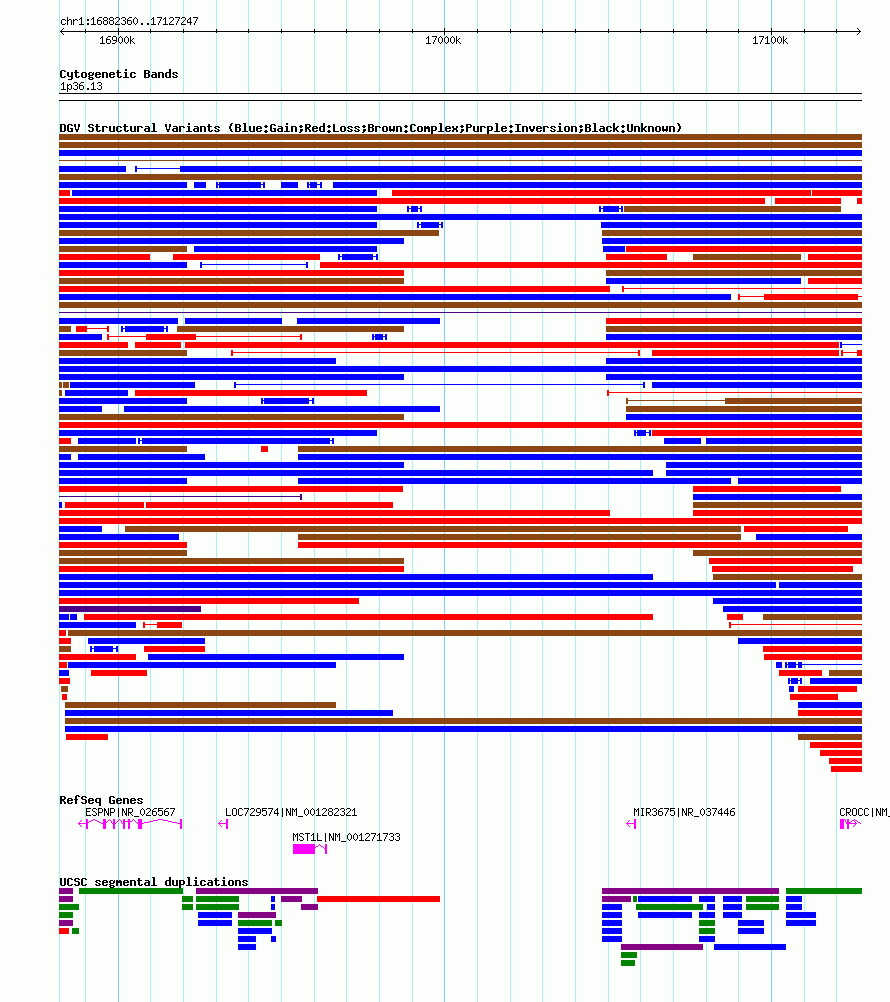Open the ESPNP|NR_026567 gene label
The width and height of the screenshot is (890, 1002).
point(130,812)
